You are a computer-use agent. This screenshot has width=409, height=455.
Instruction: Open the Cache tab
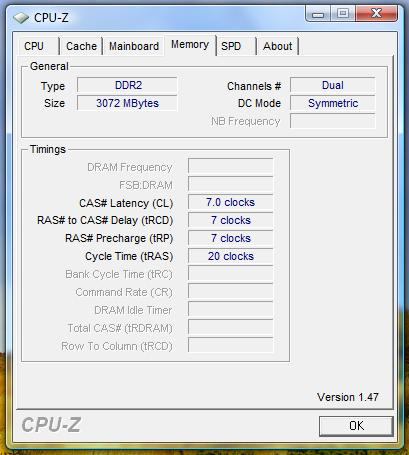[81, 46]
